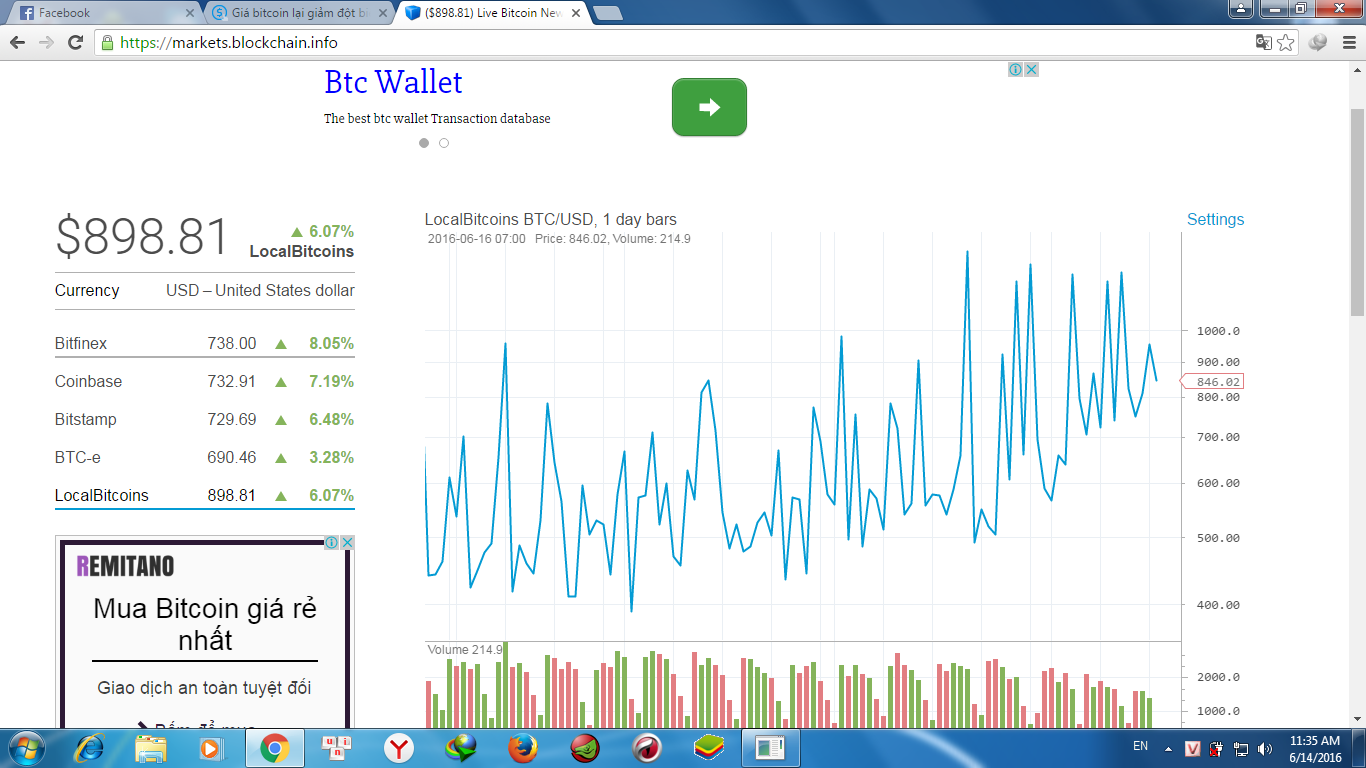The image size is (1366, 768).
Task: Switch to the 'Giá bitcoin lại giảm' tab
Action: click(297, 13)
